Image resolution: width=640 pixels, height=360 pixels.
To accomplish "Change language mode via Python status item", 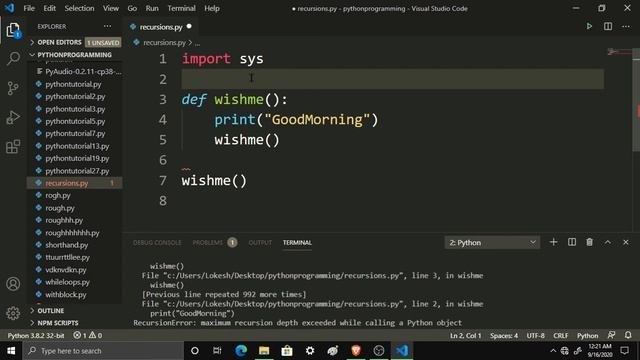I will point(587,336).
